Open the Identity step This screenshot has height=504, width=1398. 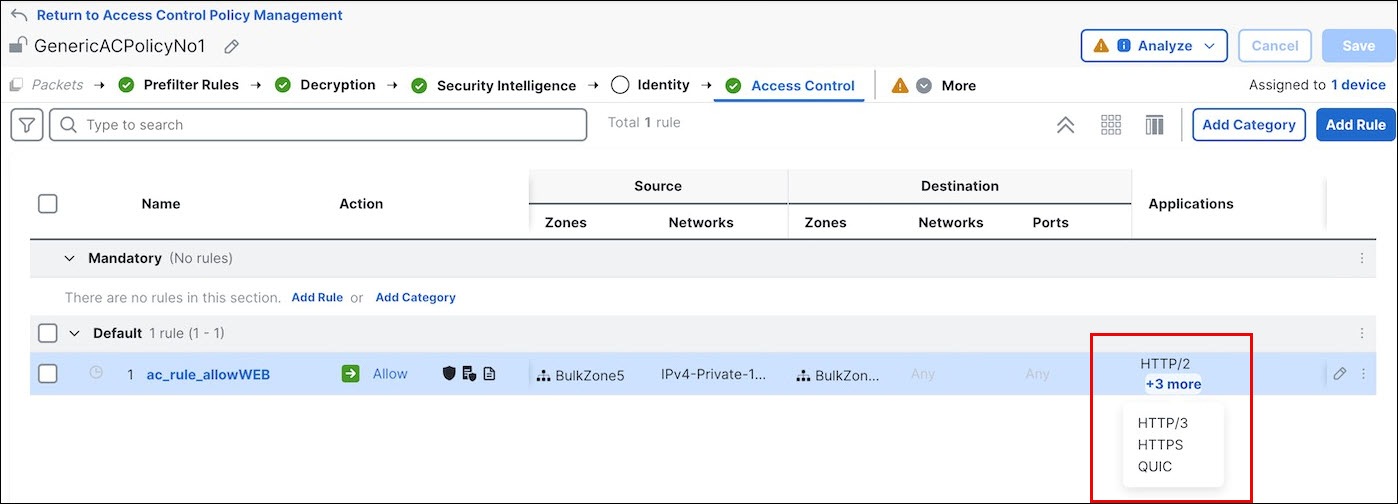point(663,85)
